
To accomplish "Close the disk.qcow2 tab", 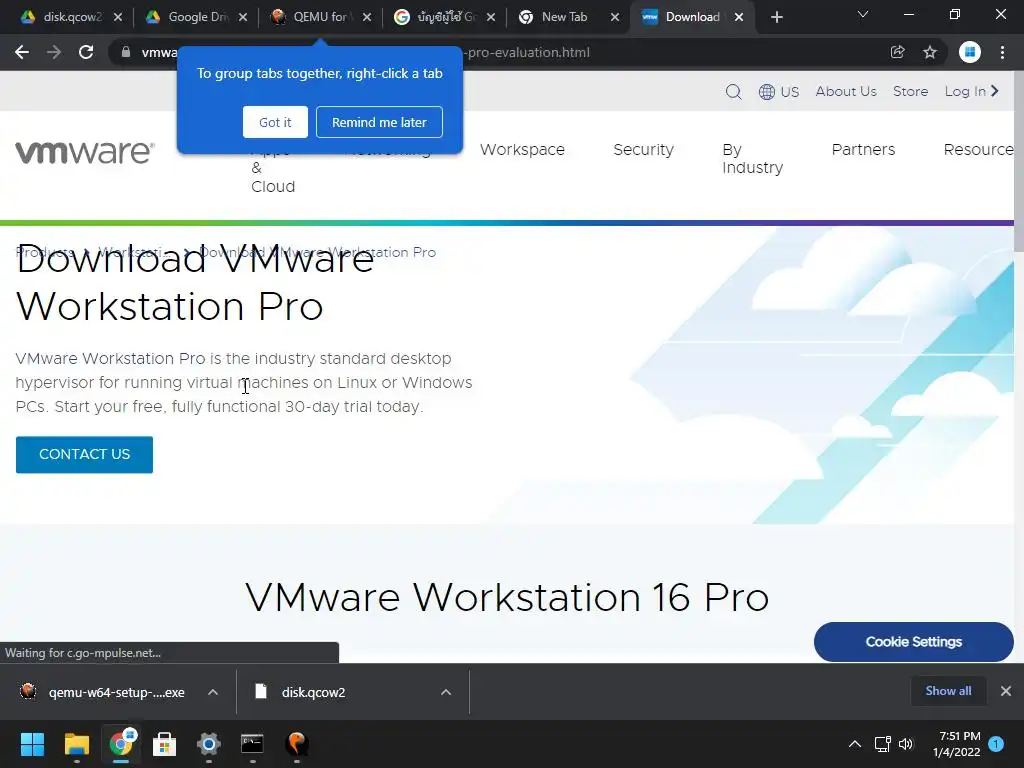I will 118,17.
